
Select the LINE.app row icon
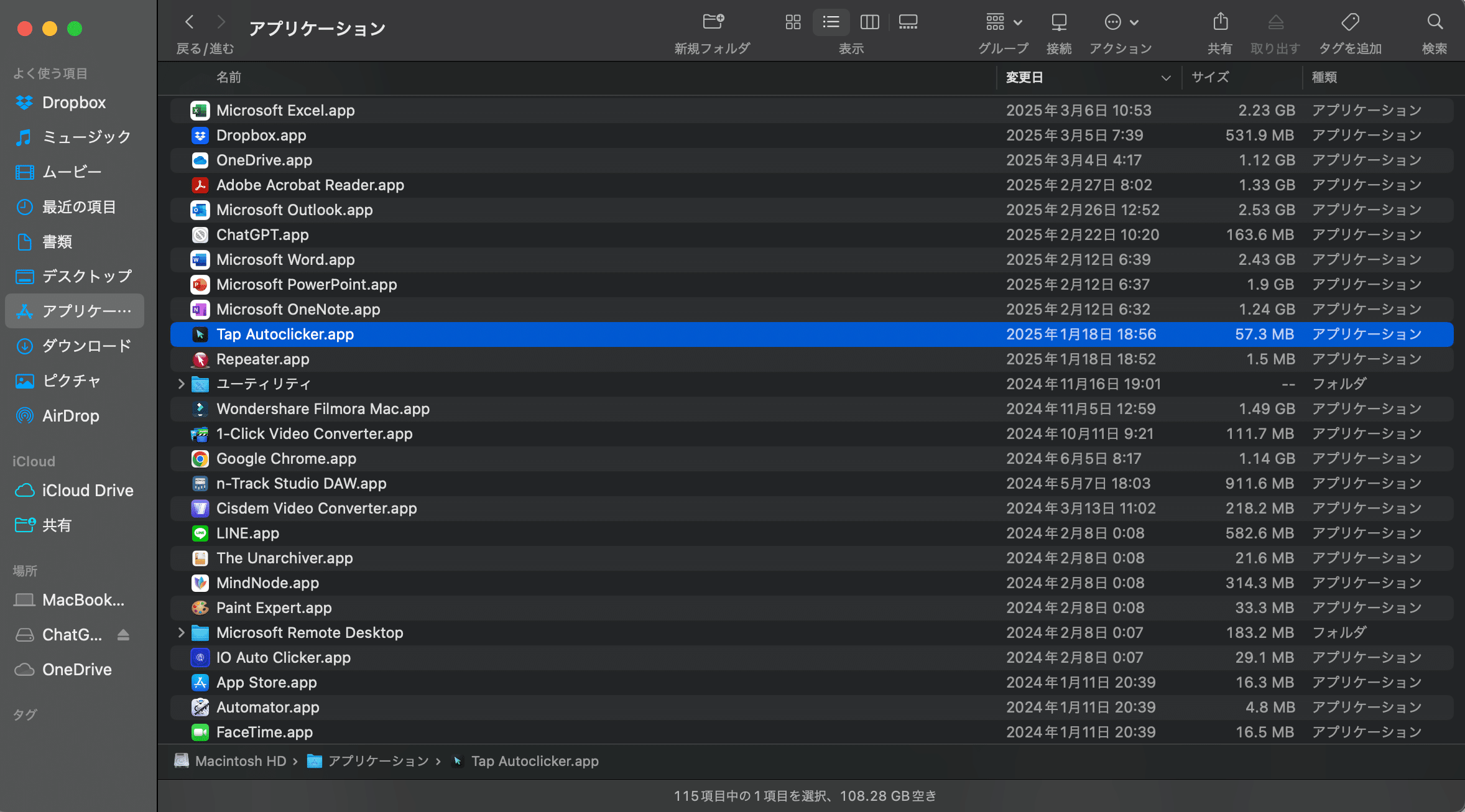point(200,533)
